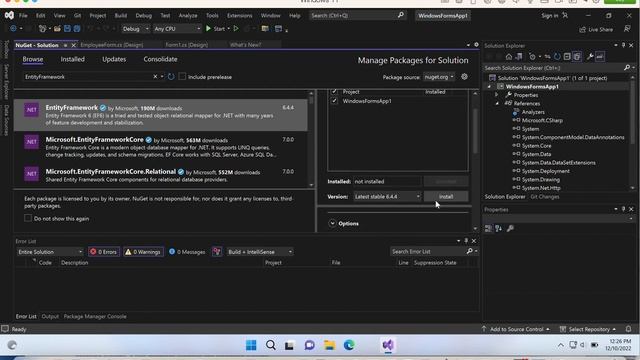The height and width of the screenshot is (360, 640).
Task: Select System.Data reference in Solution Explorer
Action: pyautogui.click(x=536, y=154)
